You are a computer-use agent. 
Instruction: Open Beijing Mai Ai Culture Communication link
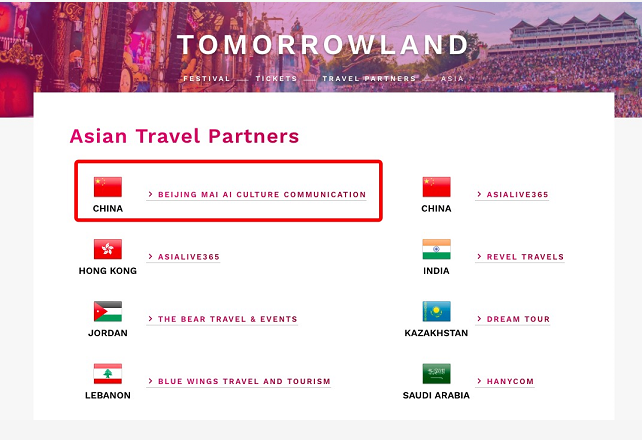click(257, 194)
